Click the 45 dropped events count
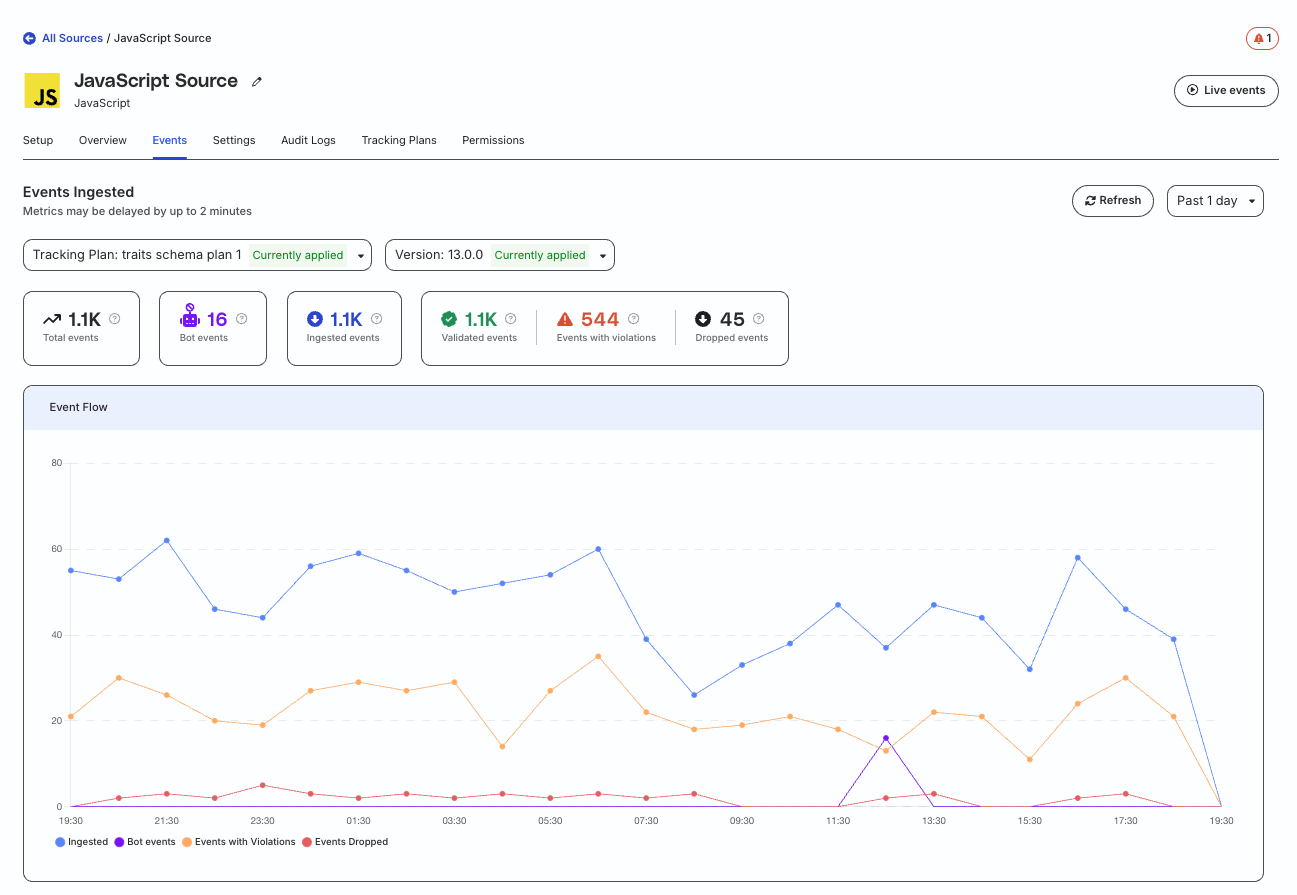Viewport: 1297px width, 895px height. pyautogui.click(x=732, y=319)
